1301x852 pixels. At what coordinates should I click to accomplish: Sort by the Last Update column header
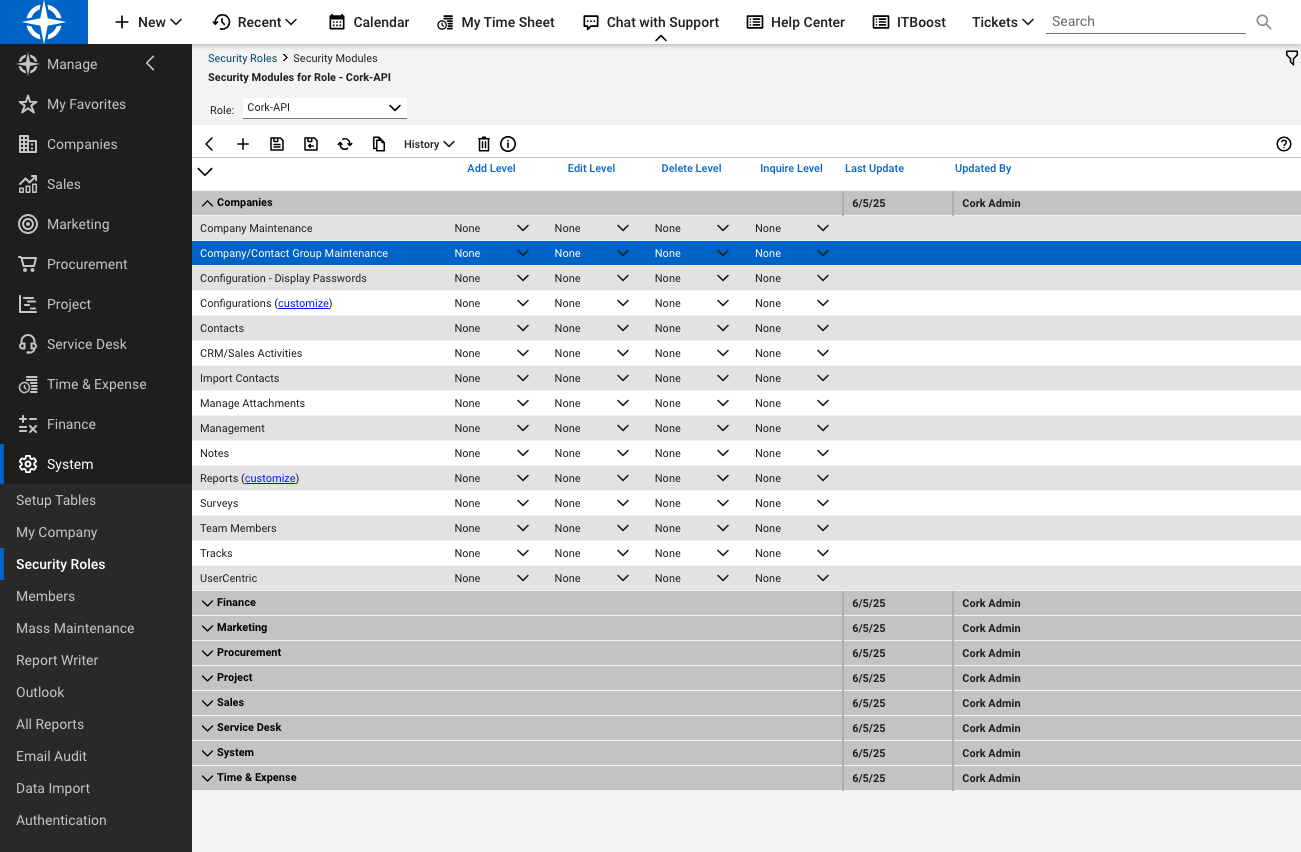click(x=874, y=169)
